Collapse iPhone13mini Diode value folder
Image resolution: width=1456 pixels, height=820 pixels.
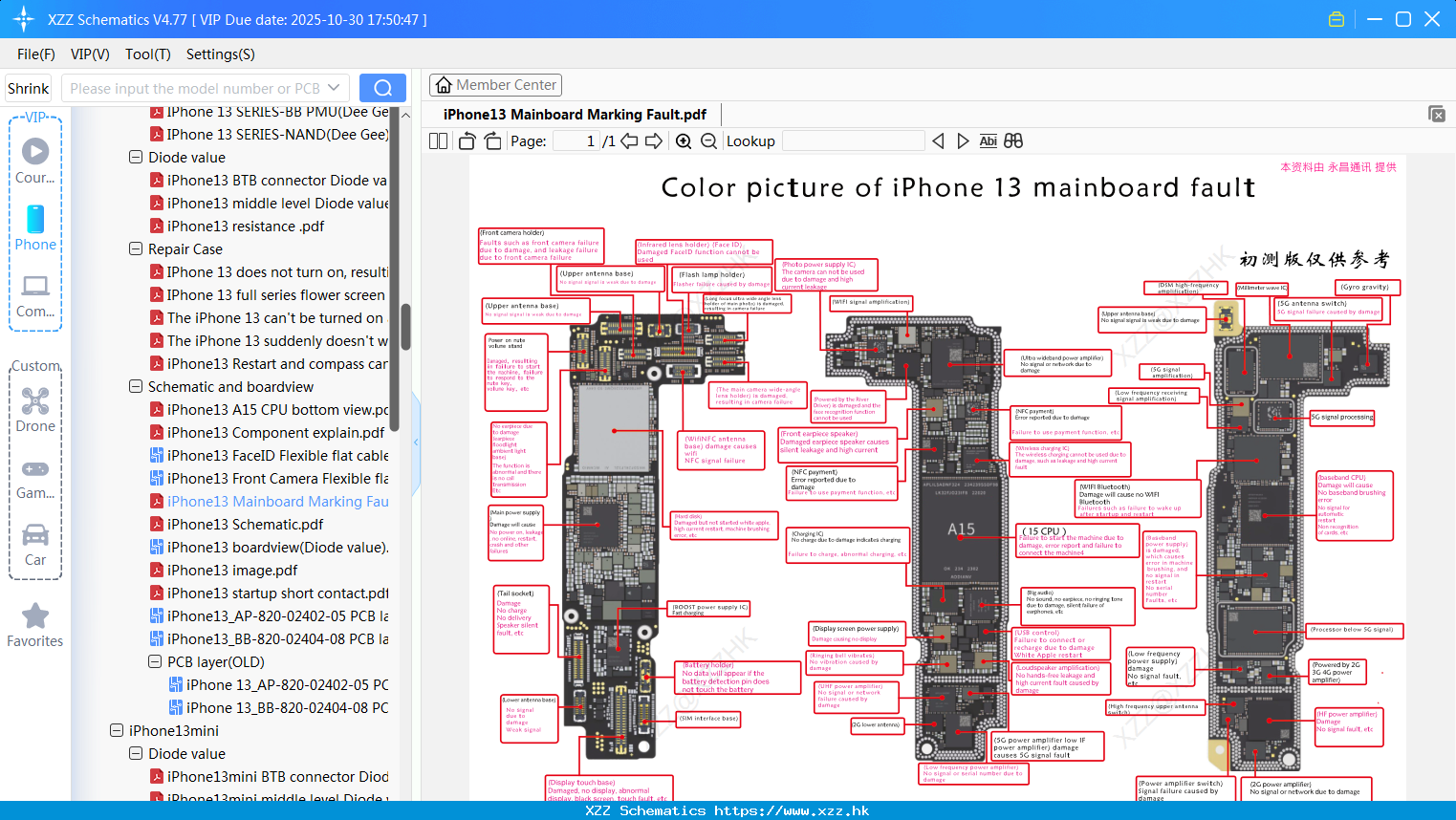tap(136, 753)
